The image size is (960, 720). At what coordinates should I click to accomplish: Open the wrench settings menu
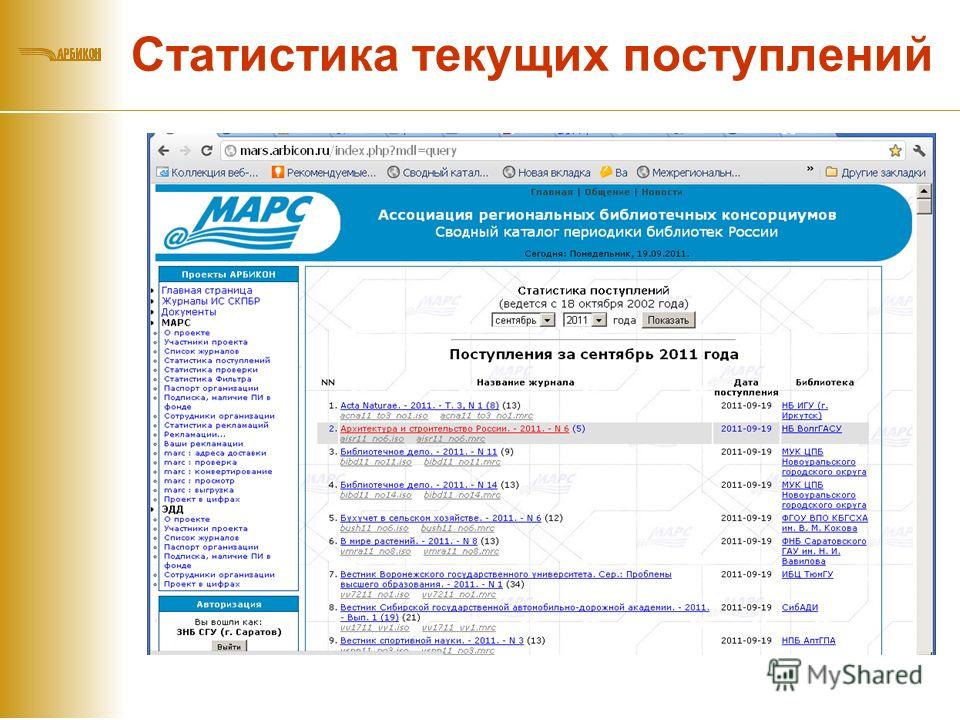click(x=919, y=151)
